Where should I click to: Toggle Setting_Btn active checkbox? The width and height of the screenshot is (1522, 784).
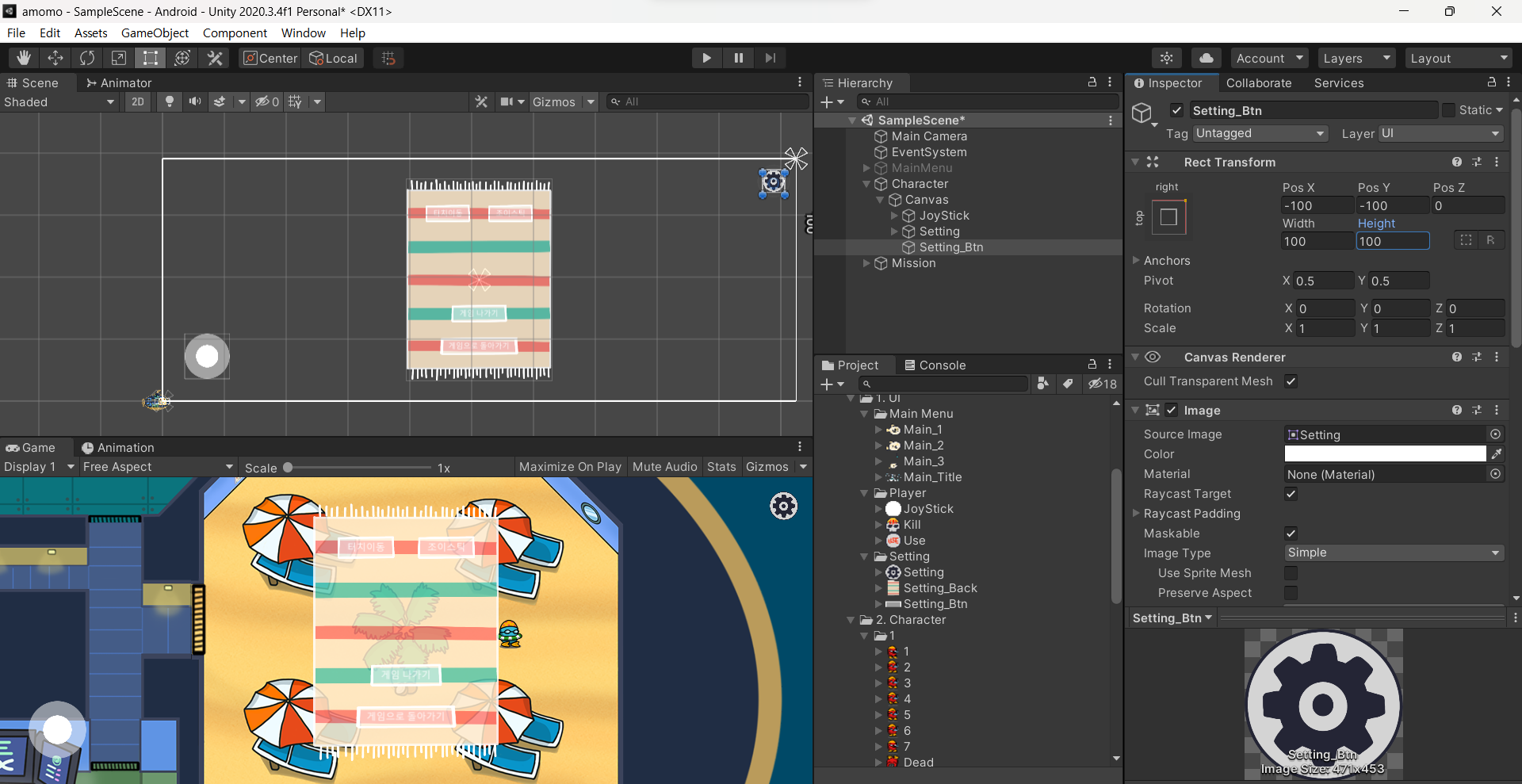(x=1176, y=110)
